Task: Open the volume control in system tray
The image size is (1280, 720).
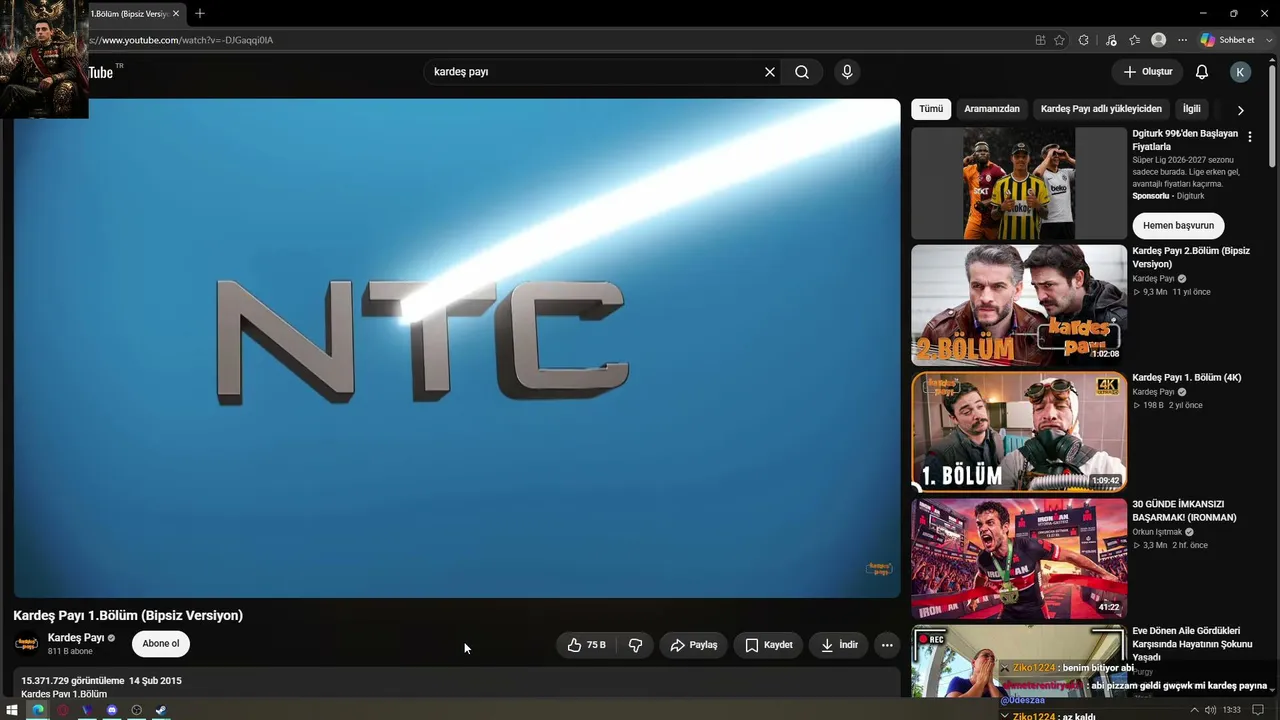Action: tap(1210, 710)
